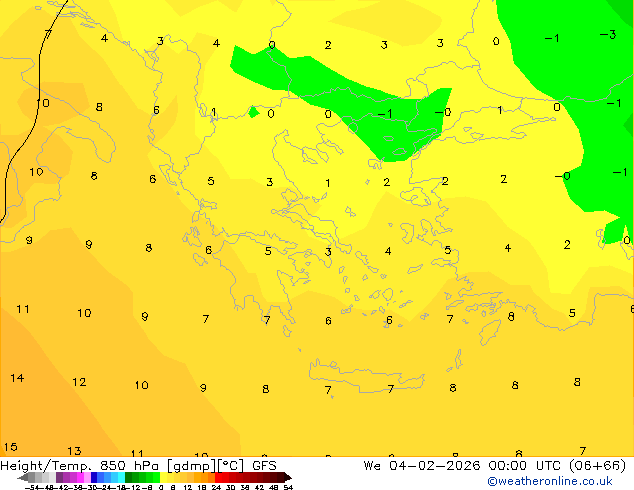This screenshot has height=490, width=634.
Task: Click the '-3' temperature value on the map
Action: tap(608, 34)
